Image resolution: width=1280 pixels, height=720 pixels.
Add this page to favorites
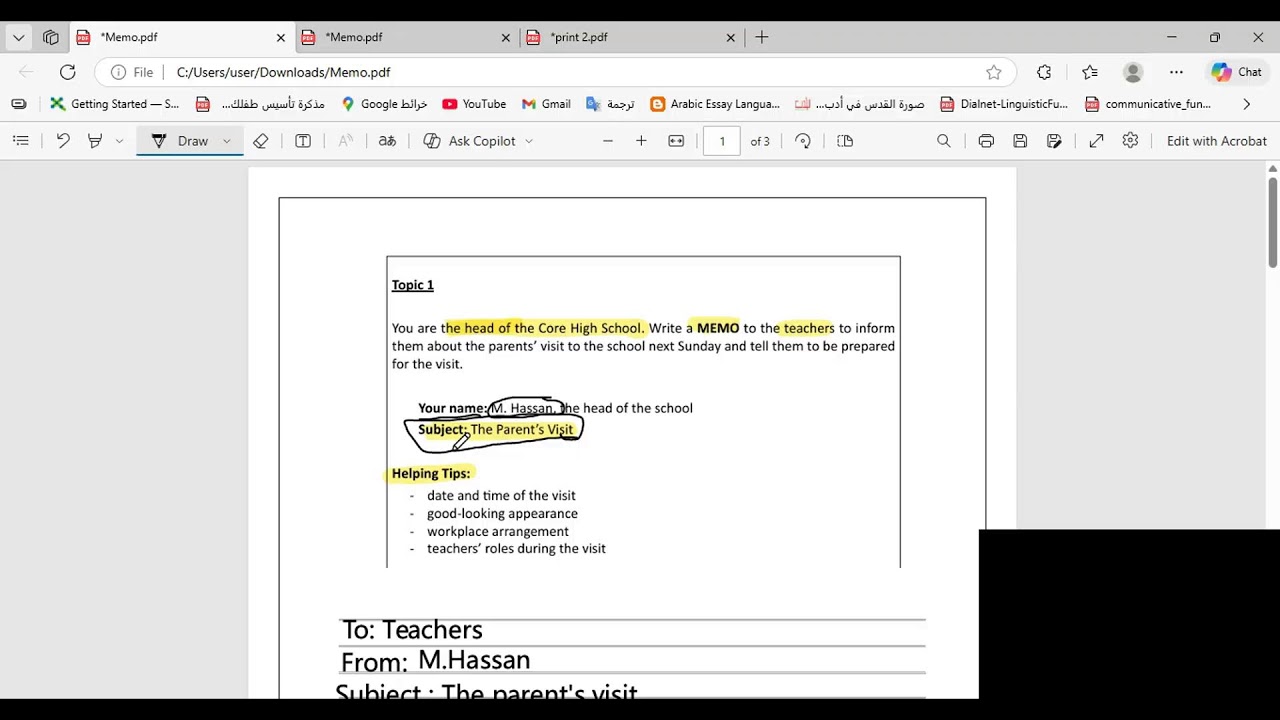pos(993,72)
